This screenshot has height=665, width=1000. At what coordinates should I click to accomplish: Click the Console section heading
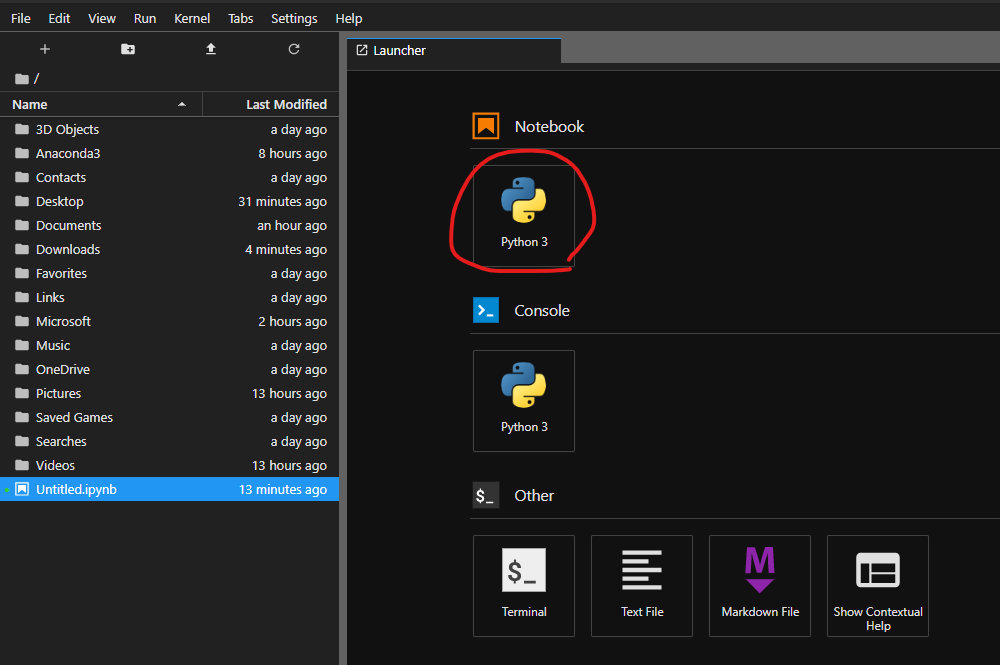click(x=542, y=311)
